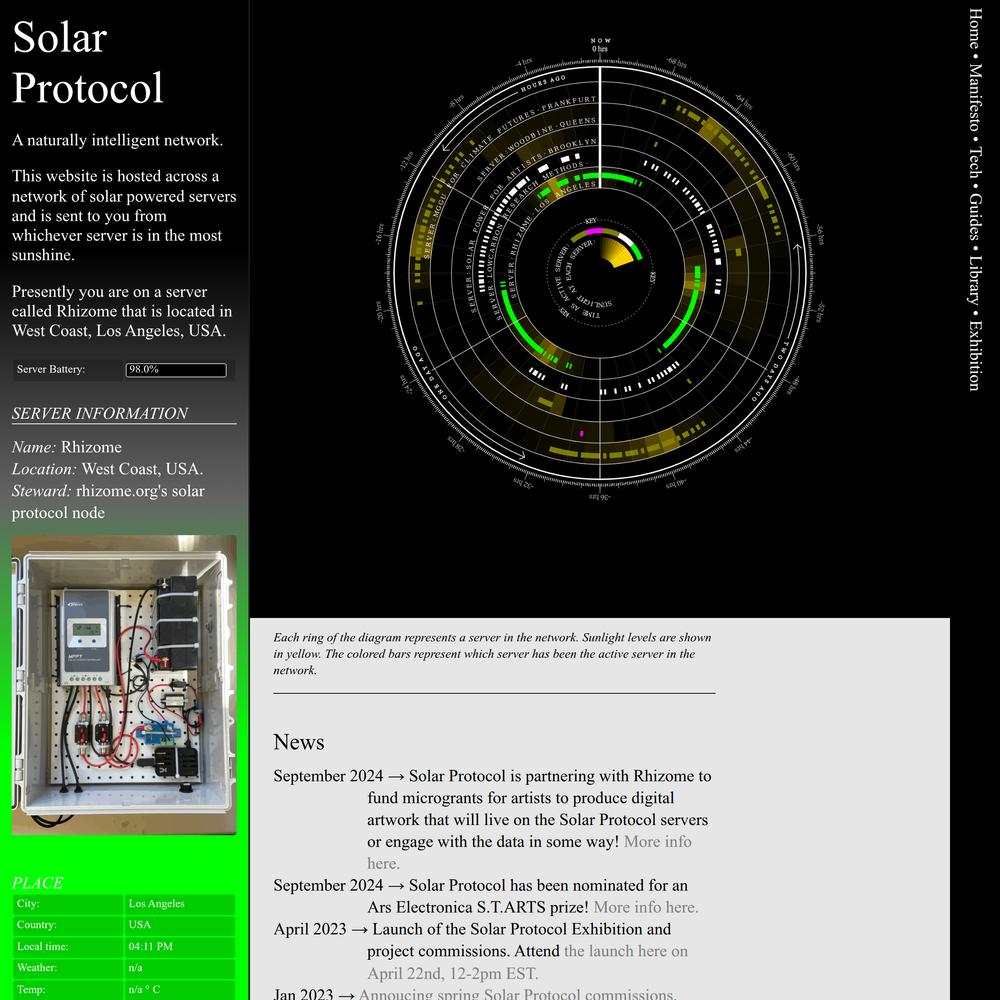
Task: Click the "NOW 0 hrs" marker on the diagram
Action: click(x=599, y=45)
